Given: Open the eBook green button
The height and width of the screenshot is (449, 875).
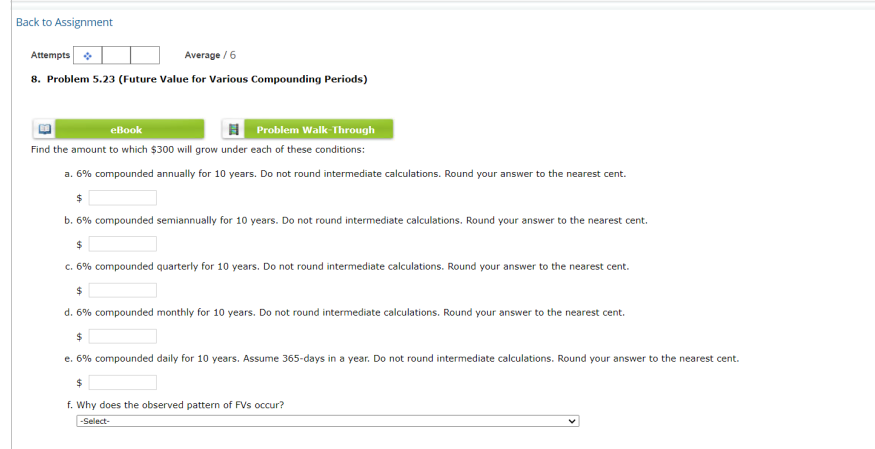Looking at the screenshot, I should coord(126,129).
